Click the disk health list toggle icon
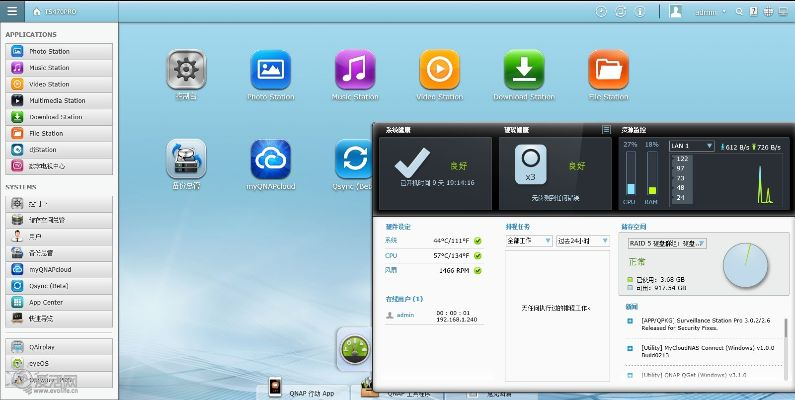Image resolution: width=795 pixels, height=400 pixels. (x=606, y=130)
